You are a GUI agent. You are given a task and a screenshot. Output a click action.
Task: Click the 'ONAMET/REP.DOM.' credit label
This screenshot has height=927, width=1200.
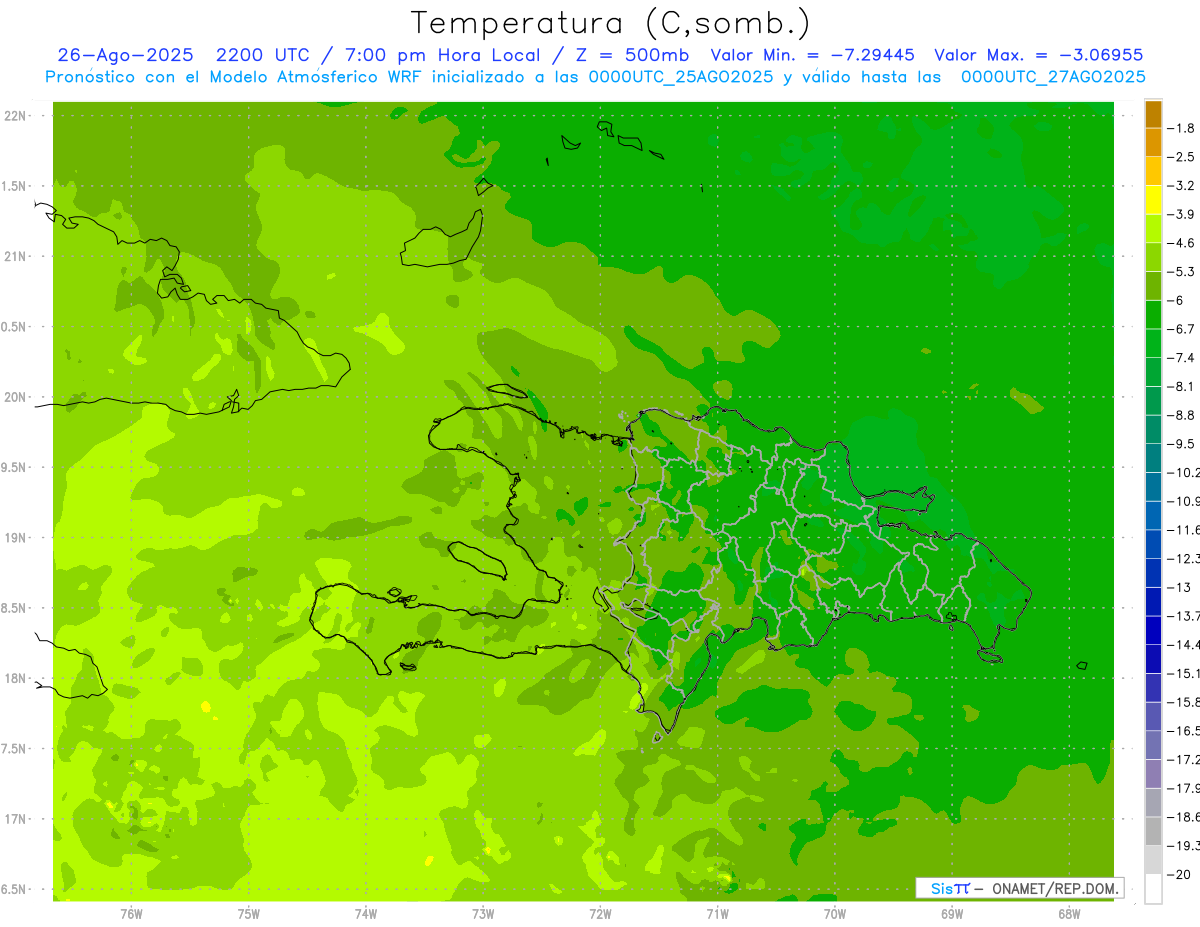coord(1054,888)
